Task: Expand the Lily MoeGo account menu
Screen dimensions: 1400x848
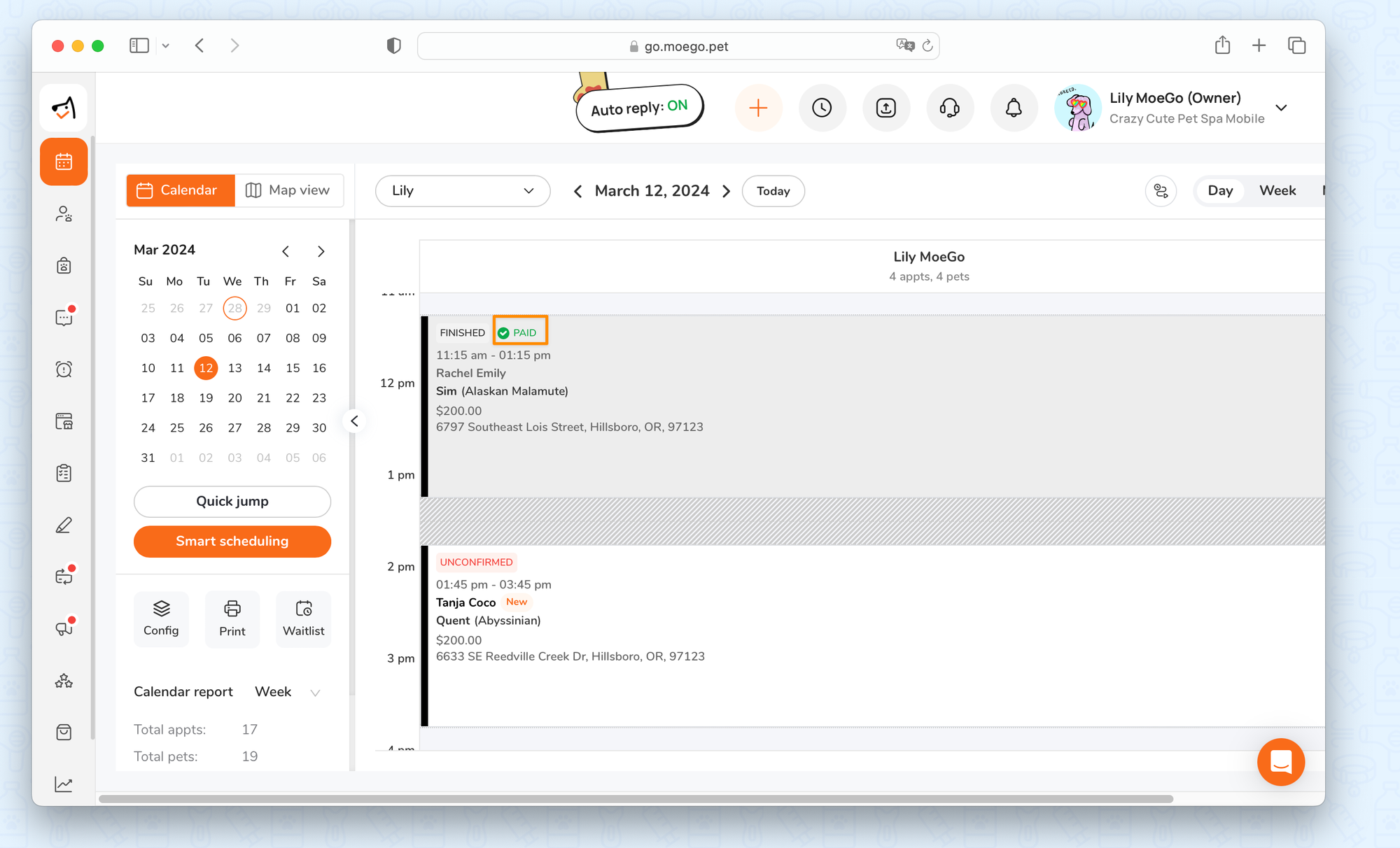Action: (1281, 108)
